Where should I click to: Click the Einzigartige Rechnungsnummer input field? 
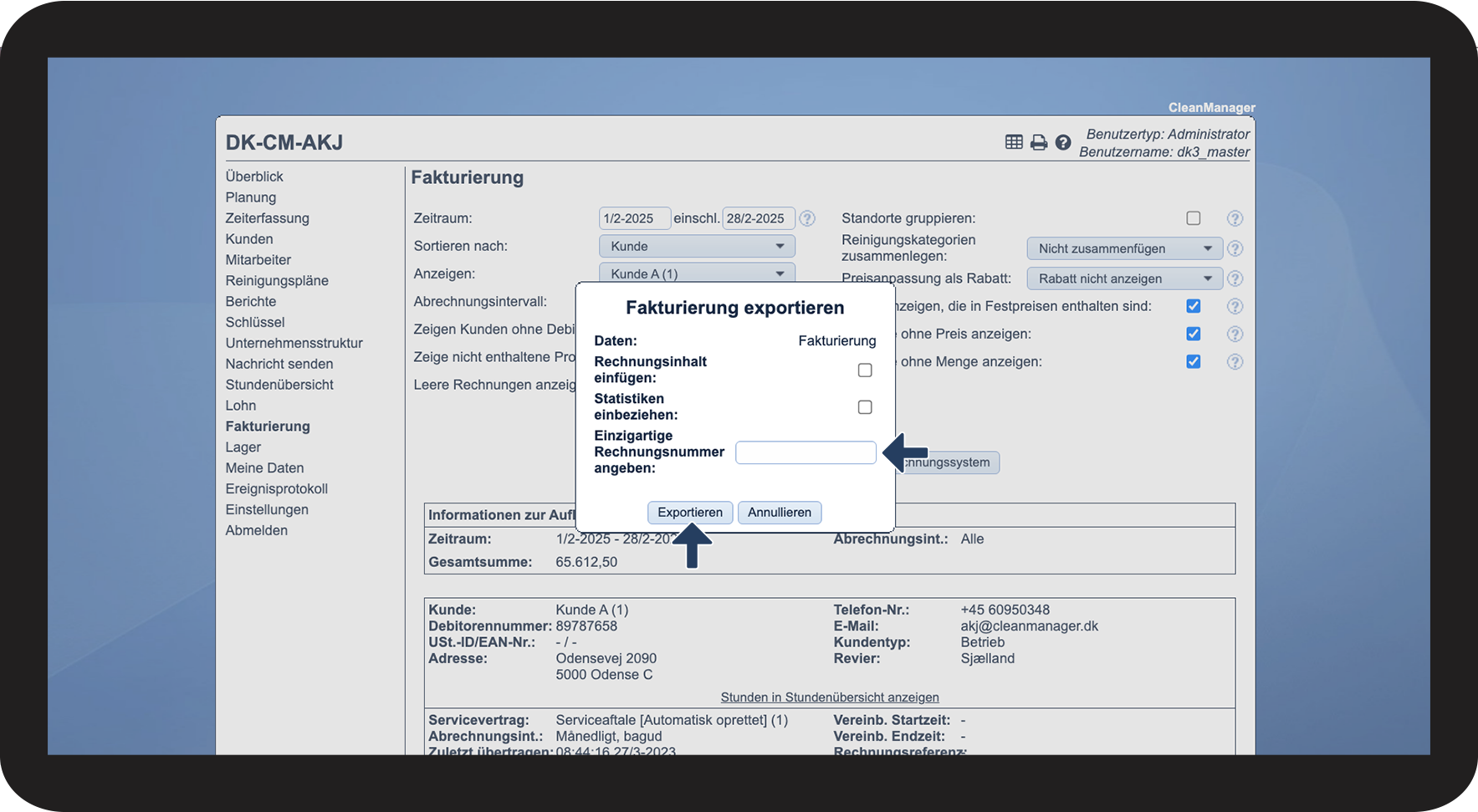(x=805, y=452)
